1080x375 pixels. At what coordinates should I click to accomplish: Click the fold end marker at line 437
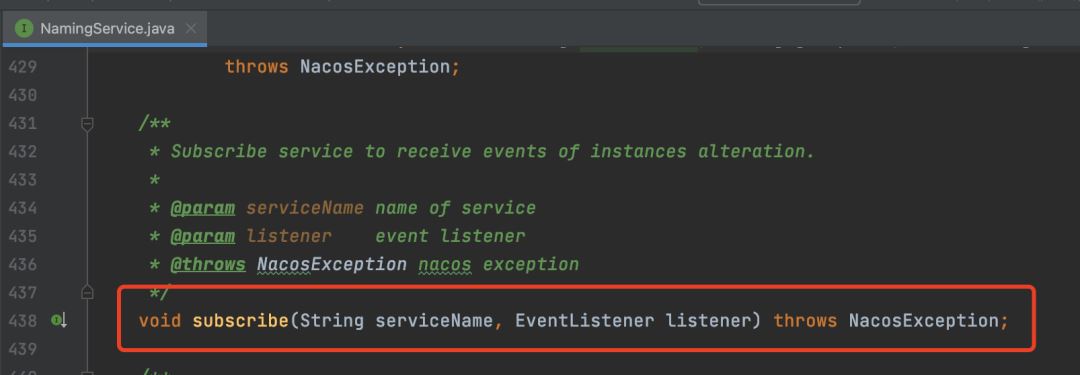87,292
